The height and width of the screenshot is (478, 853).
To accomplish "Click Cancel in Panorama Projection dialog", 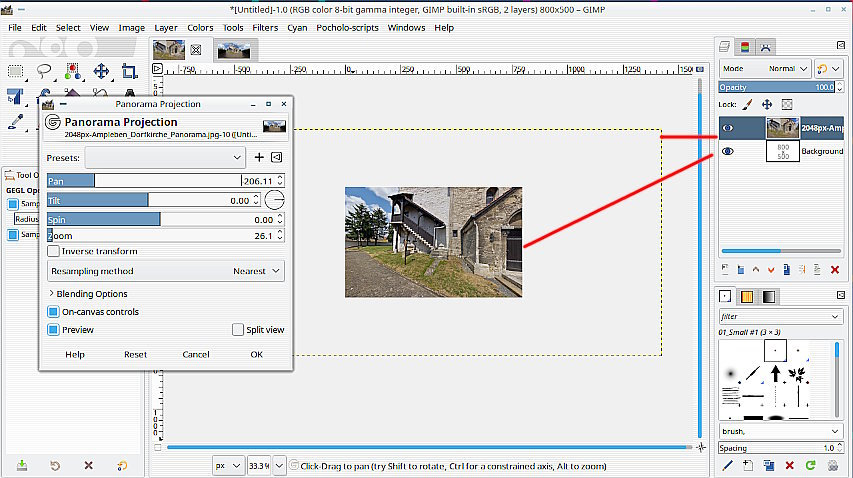I will pos(196,355).
